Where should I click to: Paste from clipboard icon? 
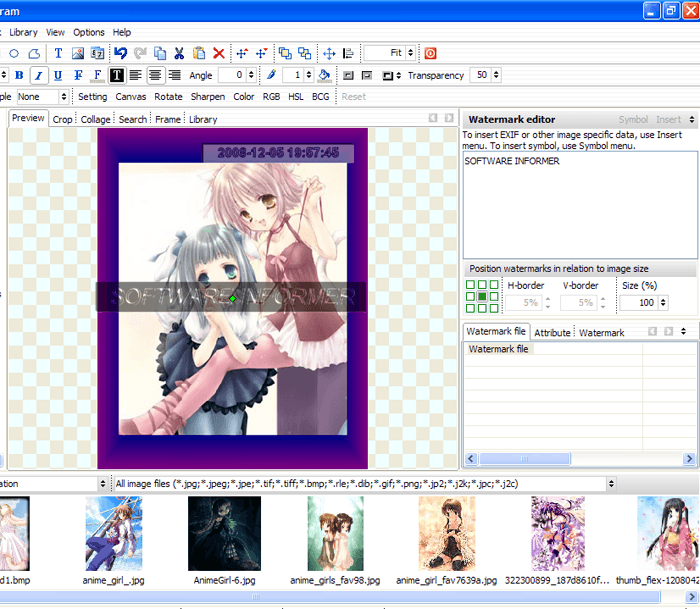click(199, 54)
